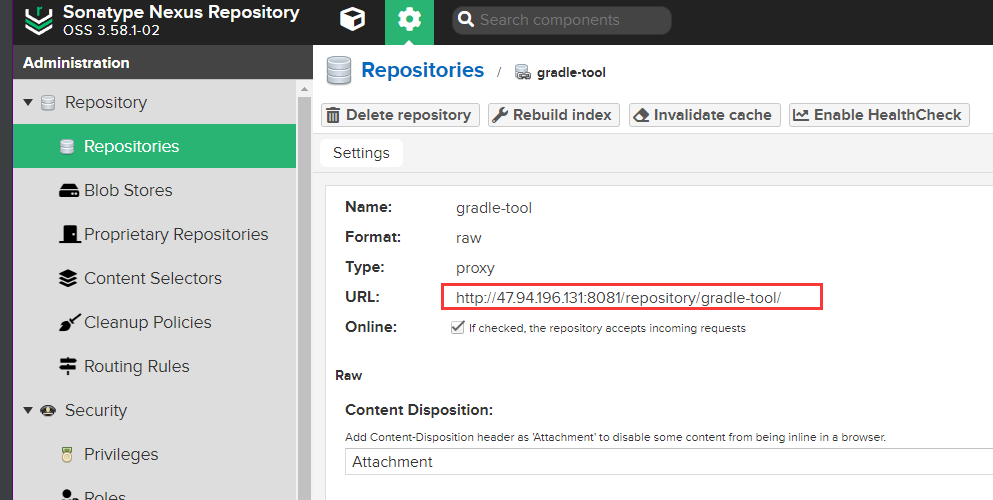
Task: Click the Sonatype Nexus logo icon
Action: click(x=38, y=21)
